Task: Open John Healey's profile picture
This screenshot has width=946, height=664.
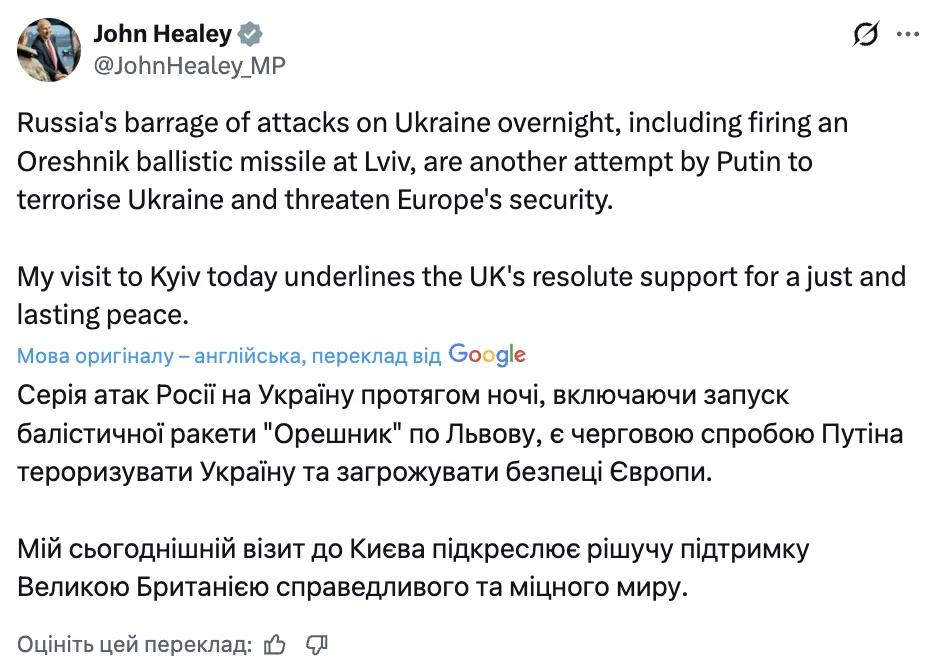Action: [x=49, y=49]
